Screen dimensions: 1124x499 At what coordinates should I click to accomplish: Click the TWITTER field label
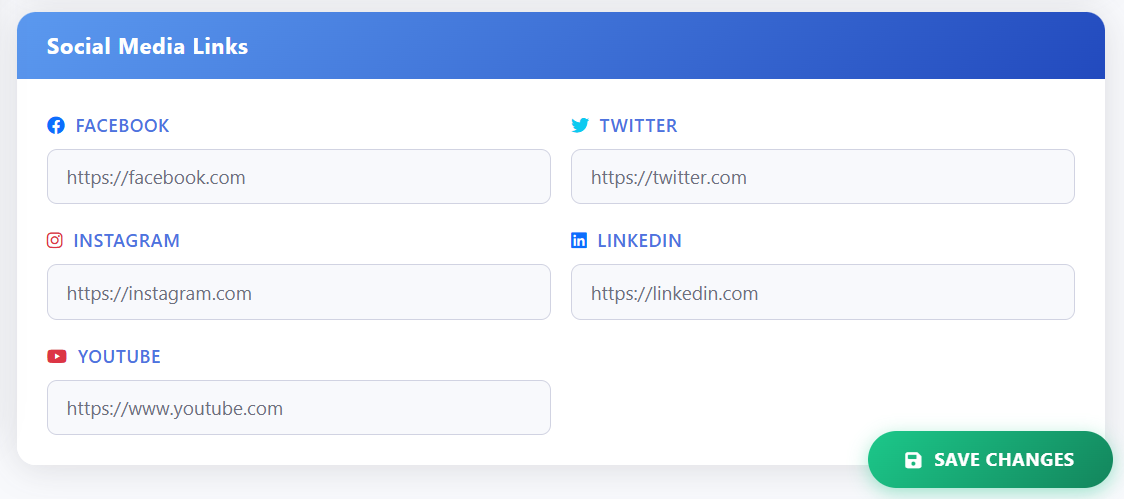[x=638, y=126]
